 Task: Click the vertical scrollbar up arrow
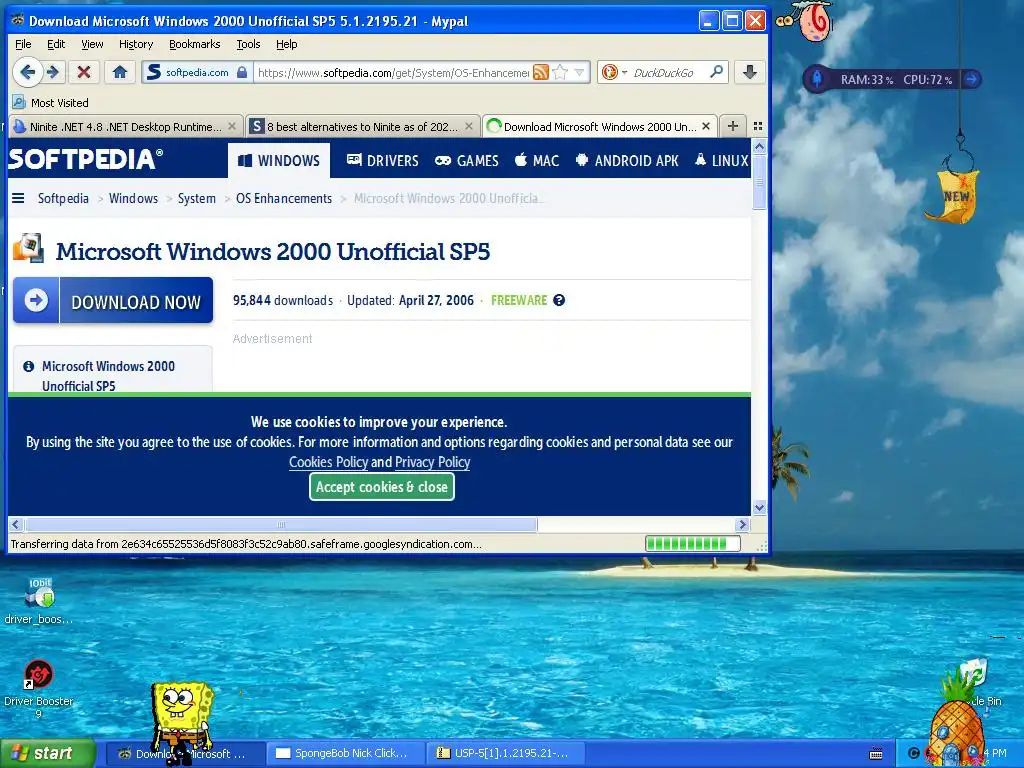point(759,146)
